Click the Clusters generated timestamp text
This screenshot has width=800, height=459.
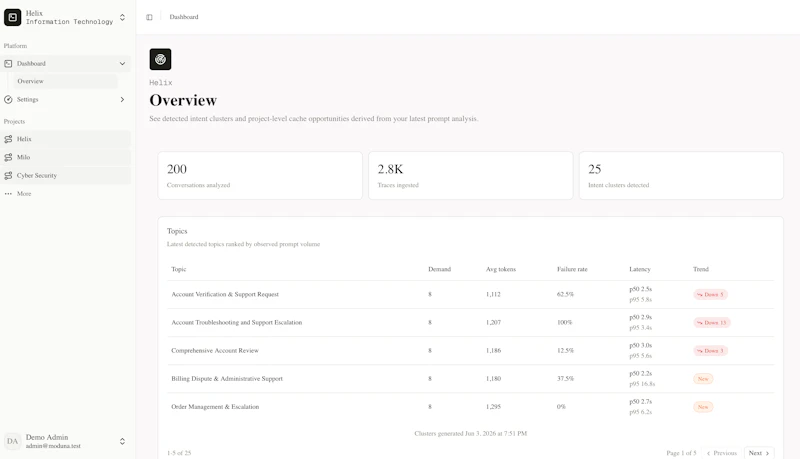pos(470,434)
